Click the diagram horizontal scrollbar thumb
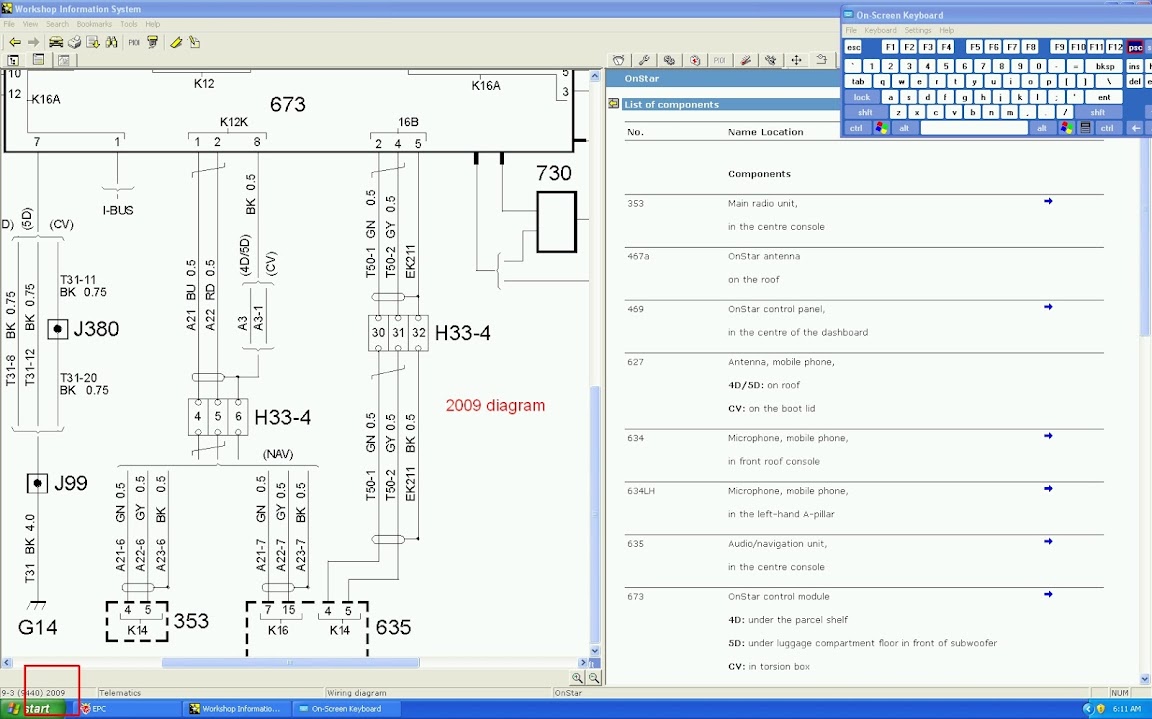Image resolution: width=1152 pixels, height=719 pixels. [290, 662]
